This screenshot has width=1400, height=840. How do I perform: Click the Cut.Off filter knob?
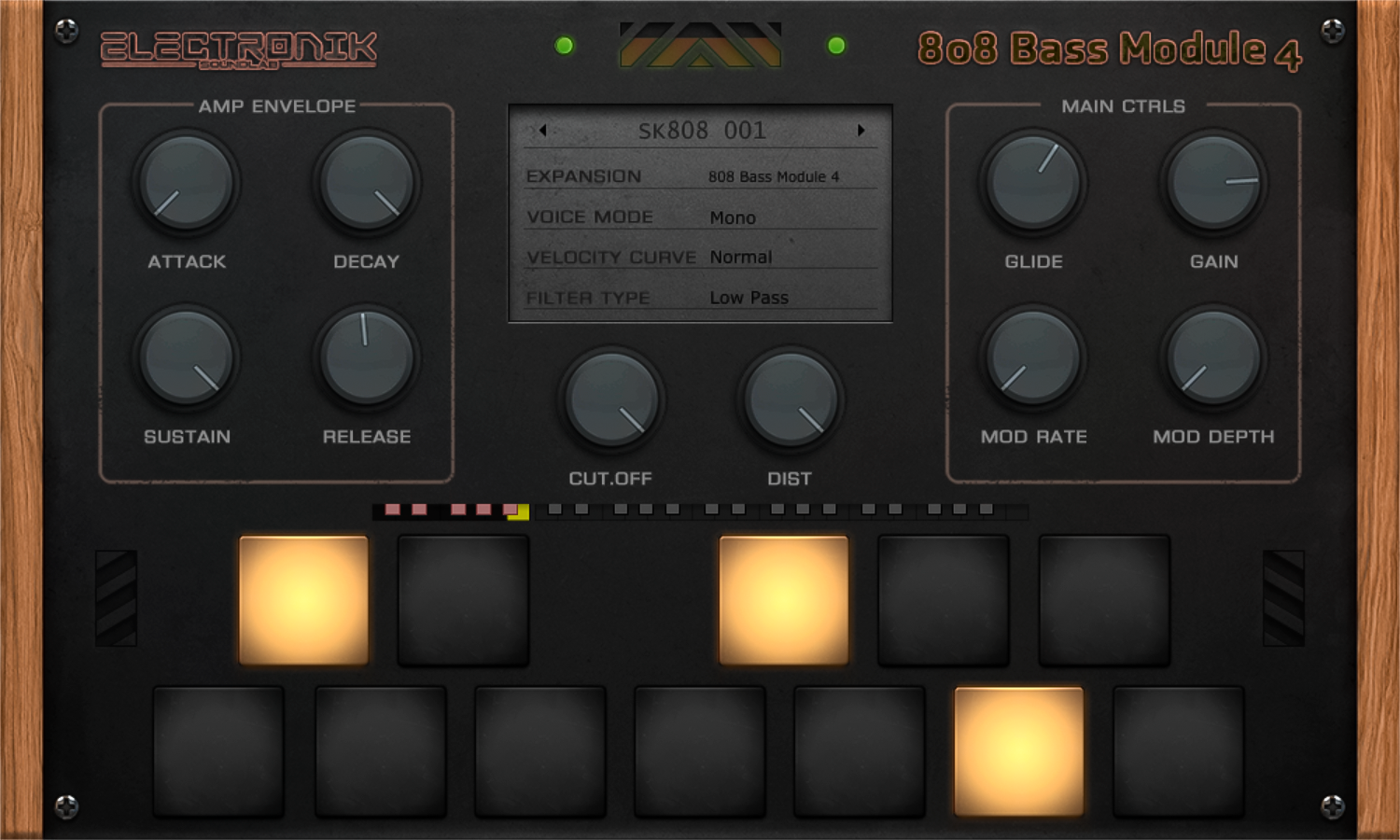pyautogui.click(x=611, y=399)
